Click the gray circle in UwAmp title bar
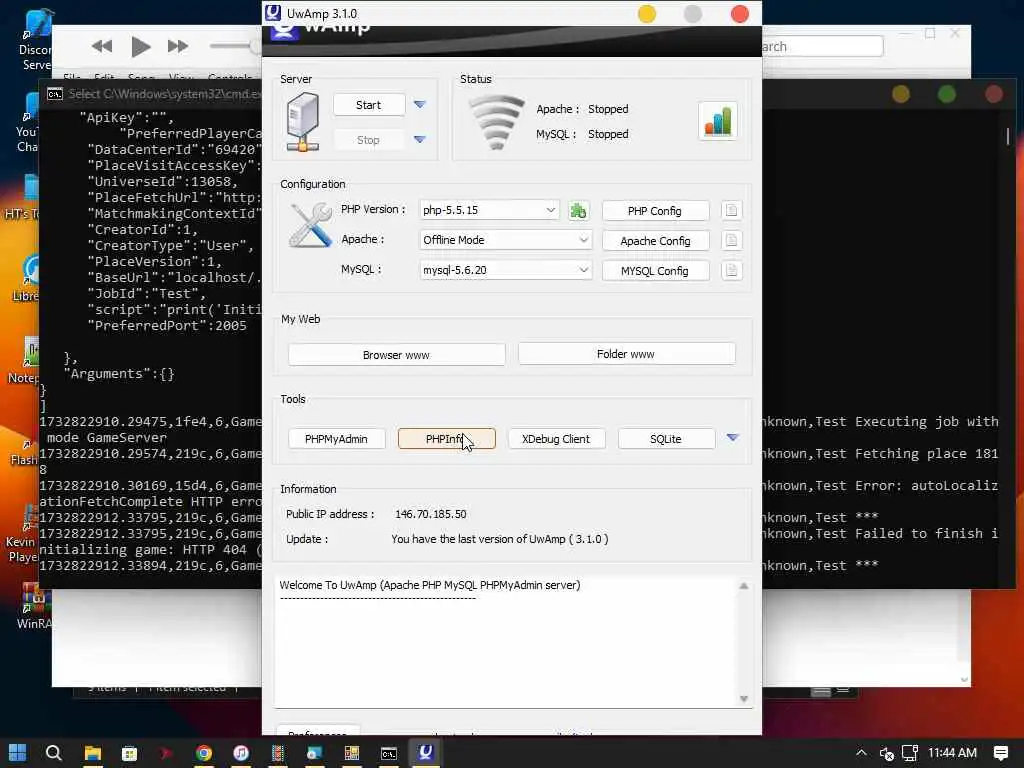The width and height of the screenshot is (1024, 768). (693, 14)
